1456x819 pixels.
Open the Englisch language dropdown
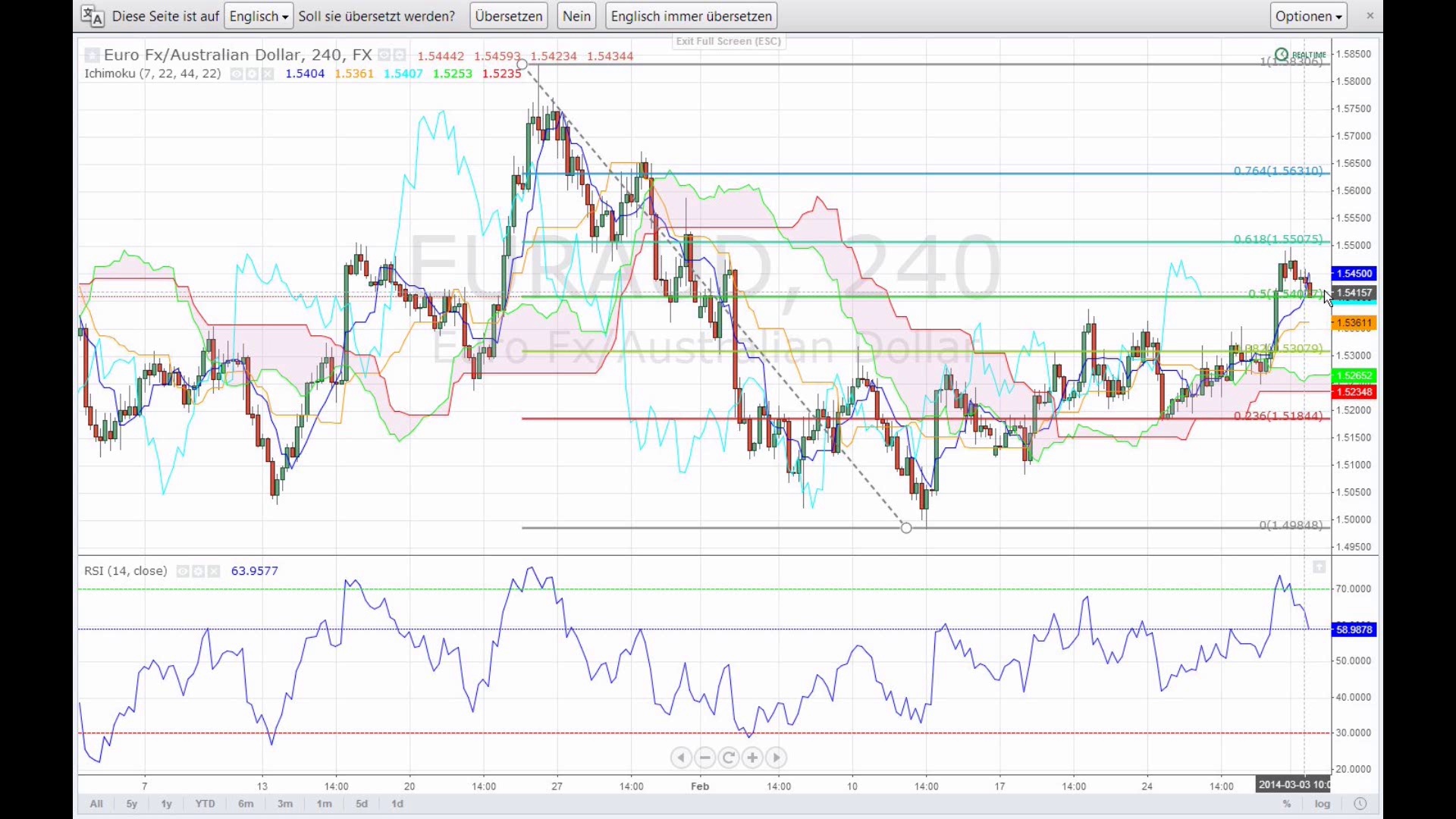259,16
